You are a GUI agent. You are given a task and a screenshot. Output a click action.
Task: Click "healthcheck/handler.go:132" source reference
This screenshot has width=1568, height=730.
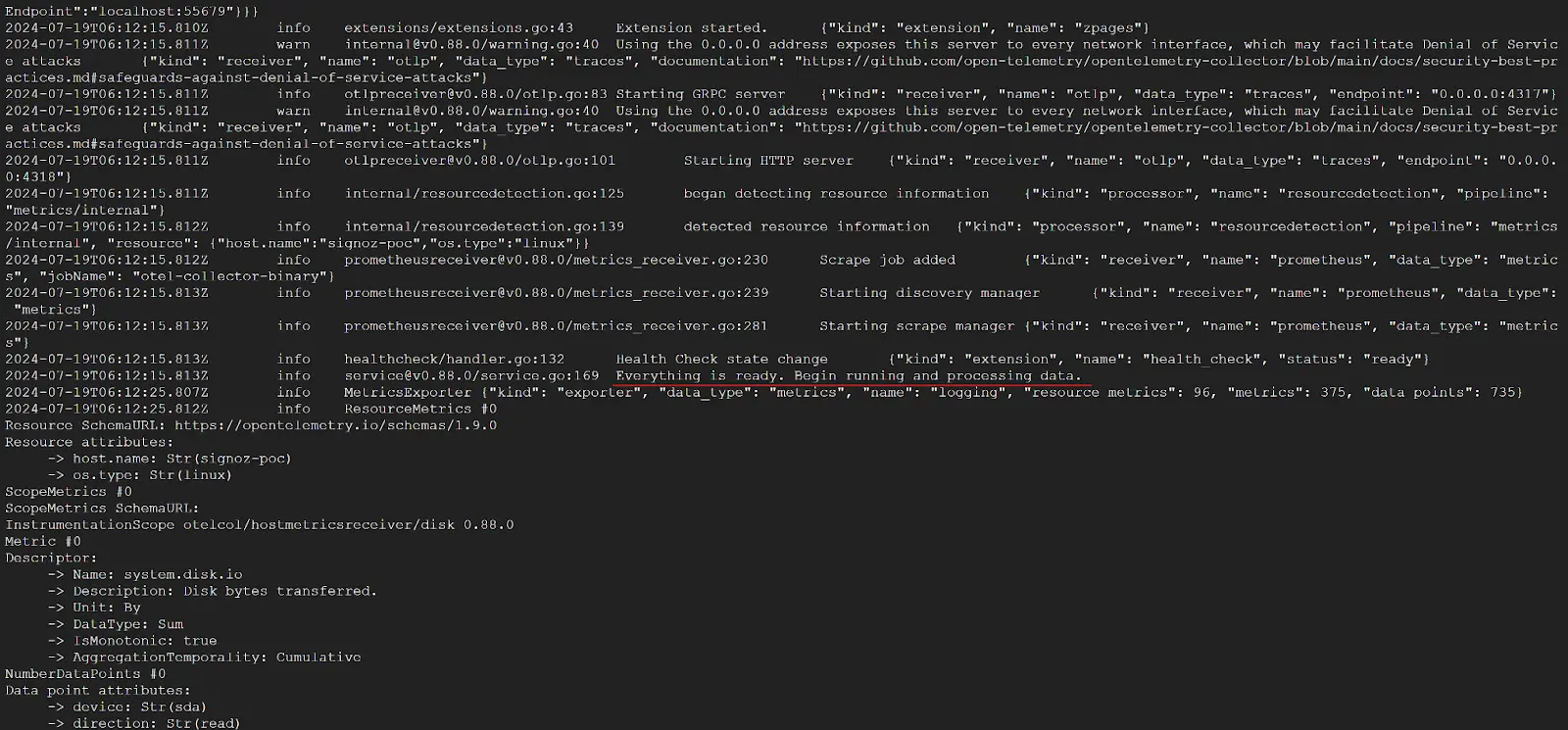tap(454, 359)
